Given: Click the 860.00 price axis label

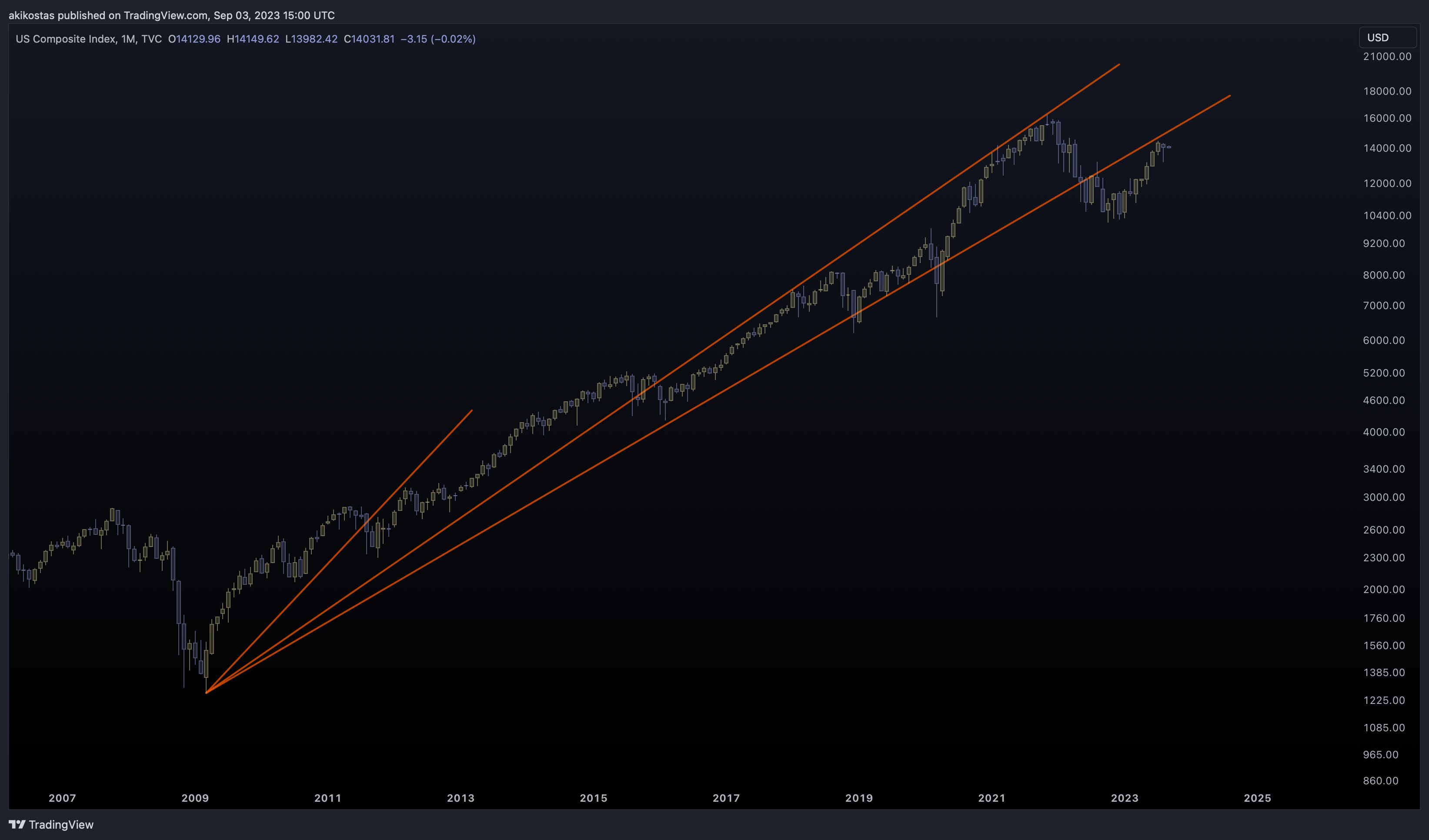Looking at the screenshot, I should click(x=1380, y=781).
